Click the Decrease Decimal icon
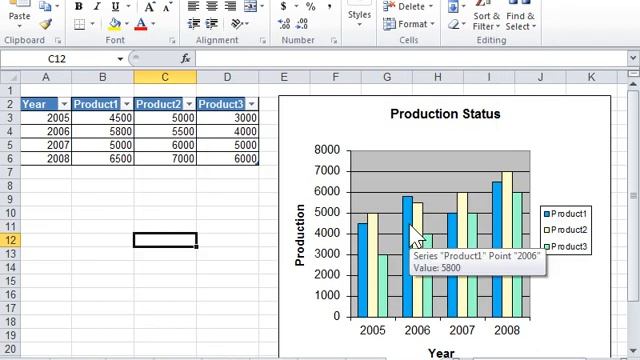The height and width of the screenshot is (360, 640). 302,24
